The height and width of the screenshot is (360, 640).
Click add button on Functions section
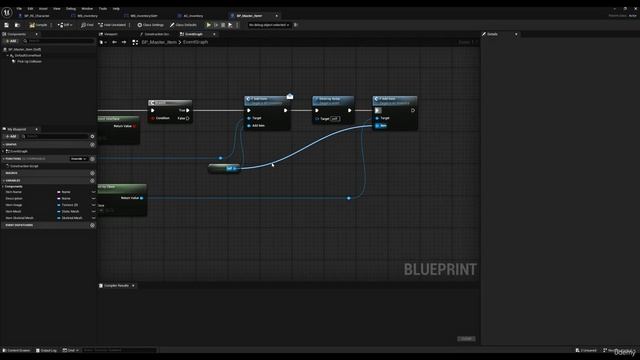click(92, 159)
